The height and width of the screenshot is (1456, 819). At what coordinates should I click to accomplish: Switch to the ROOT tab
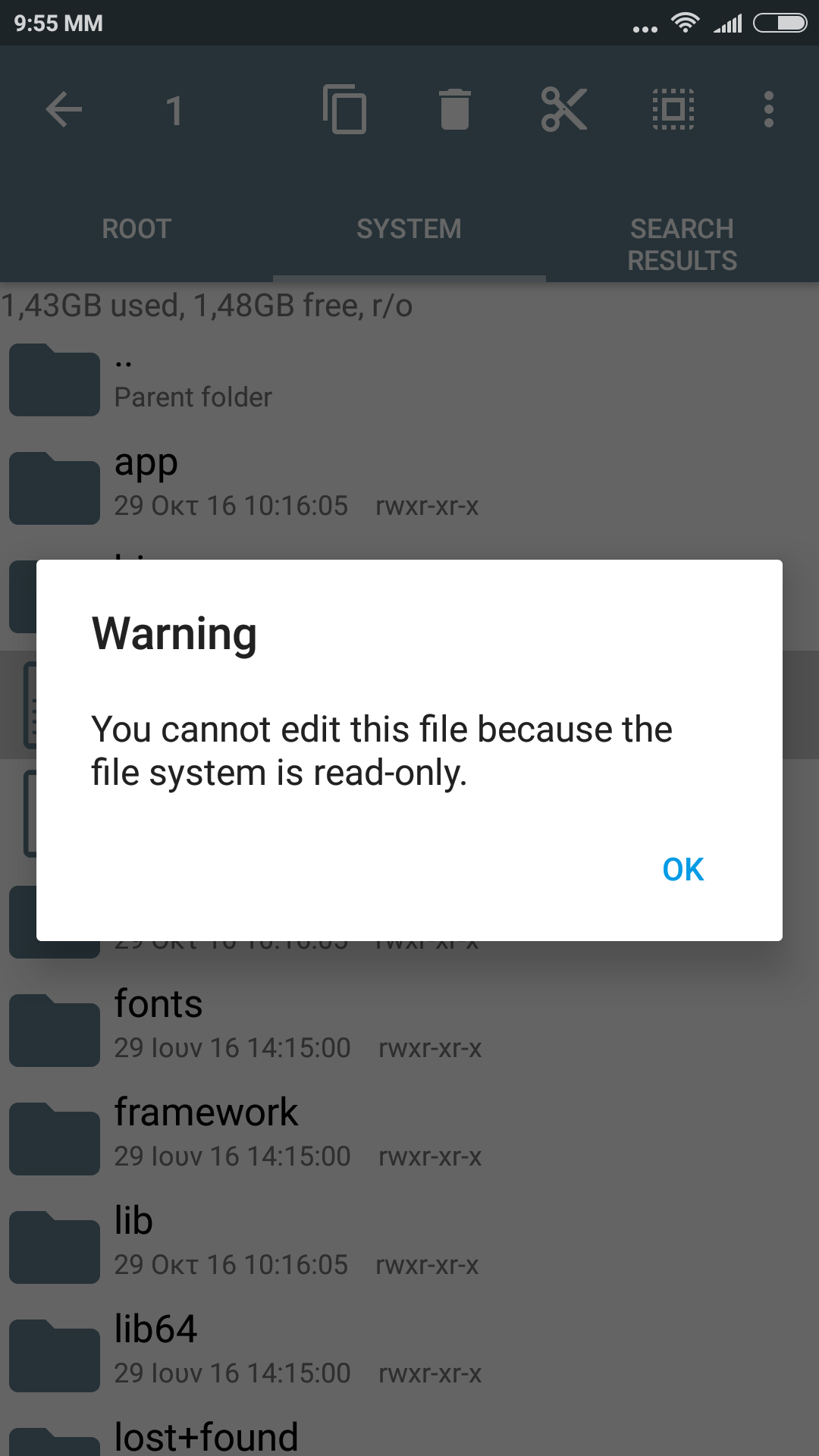(136, 229)
